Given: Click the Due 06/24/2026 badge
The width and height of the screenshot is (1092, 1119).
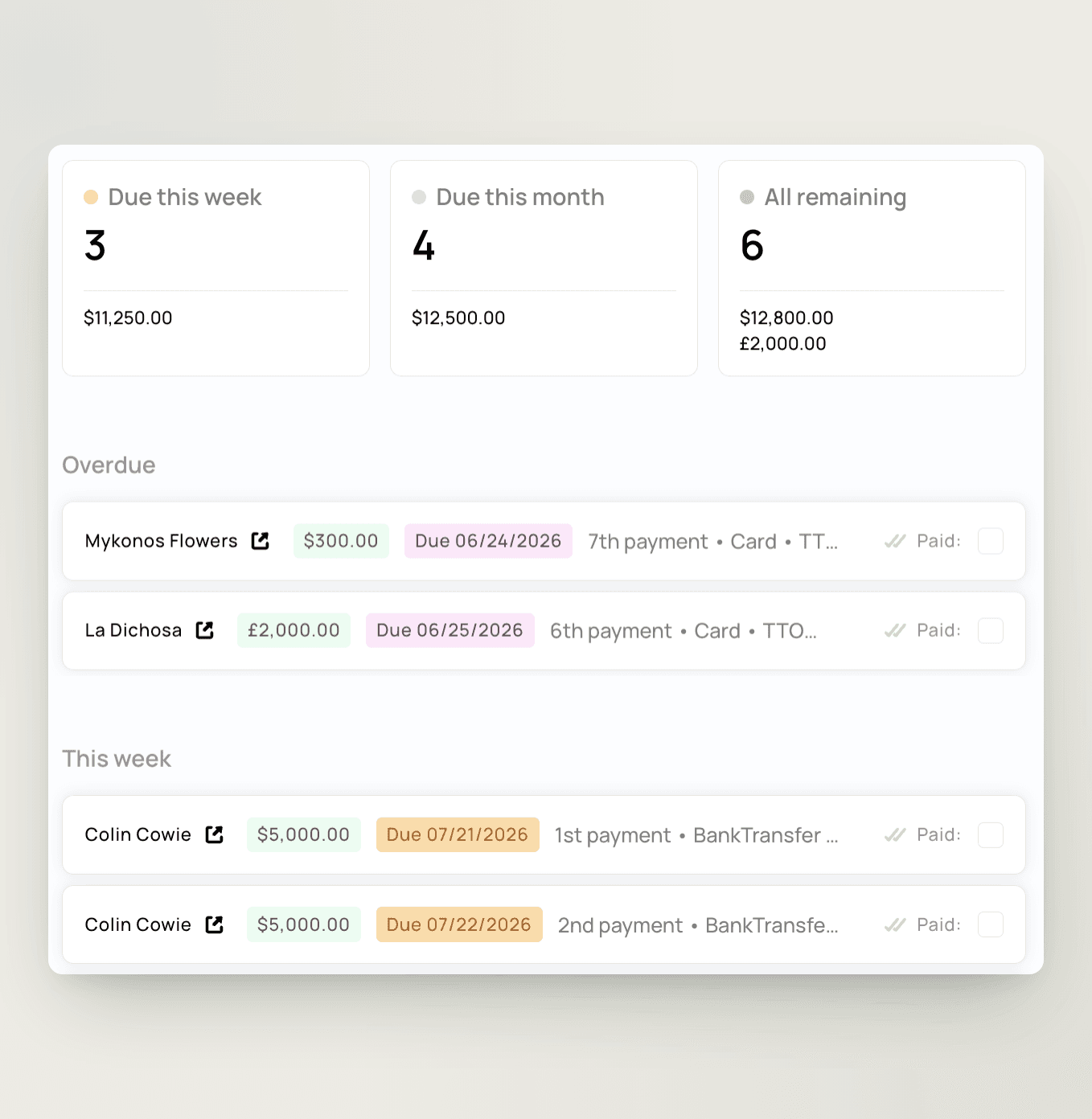Looking at the screenshot, I should pyautogui.click(x=488, y=541).
